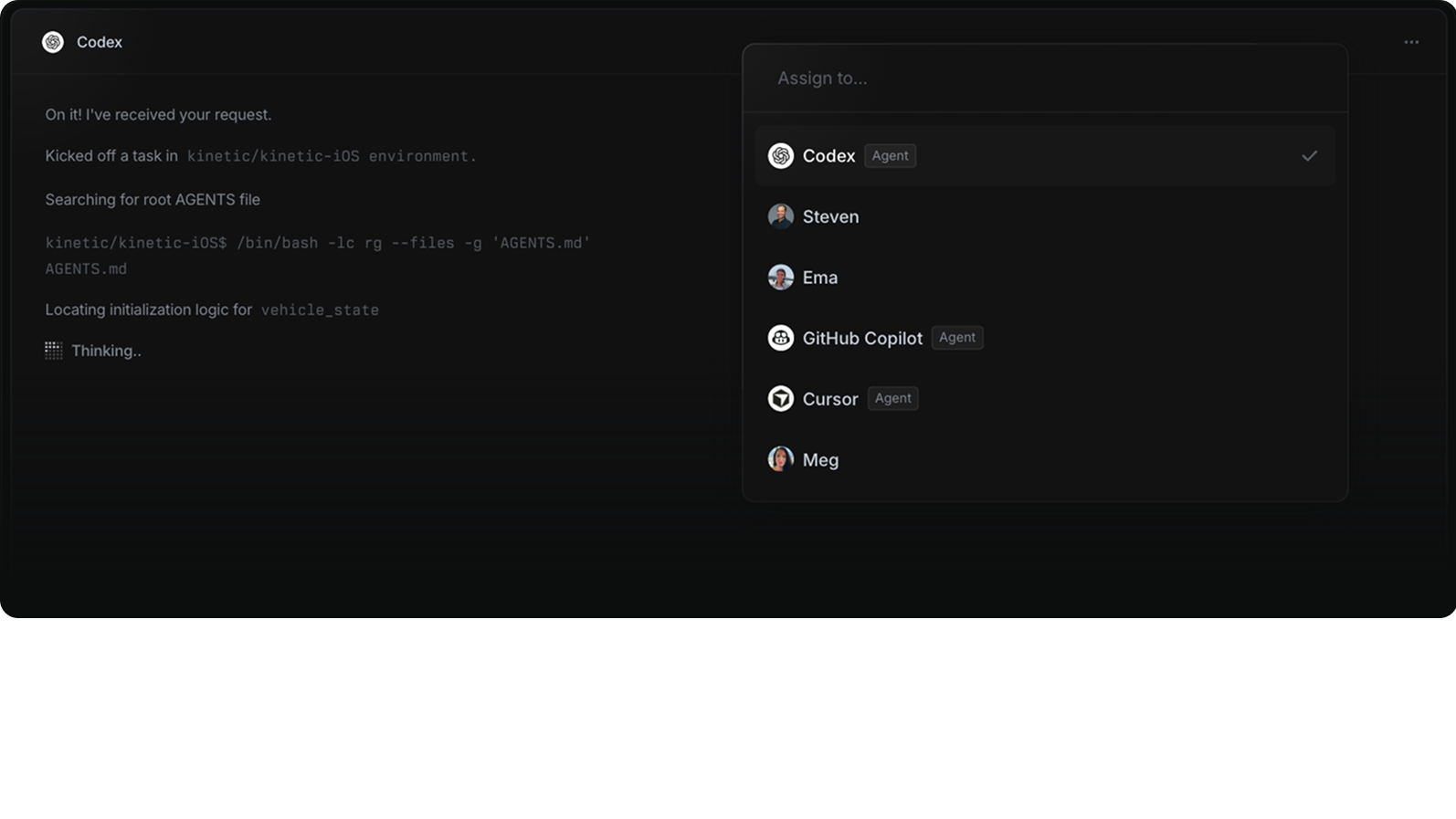
Task: Click the Codex logo in the header
Action: pos(53,42)
